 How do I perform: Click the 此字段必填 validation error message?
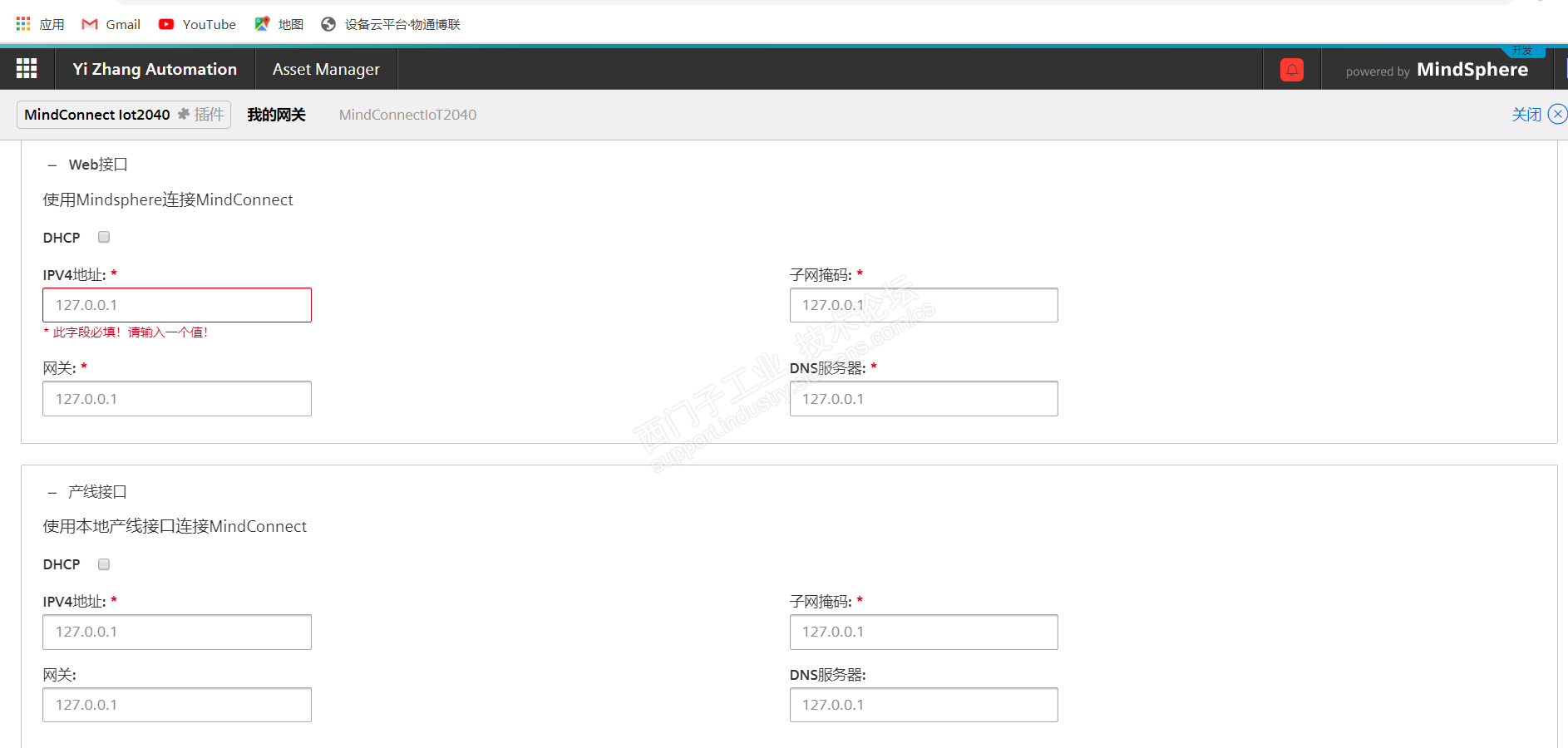pyautogui.click(x=126, y=332)
